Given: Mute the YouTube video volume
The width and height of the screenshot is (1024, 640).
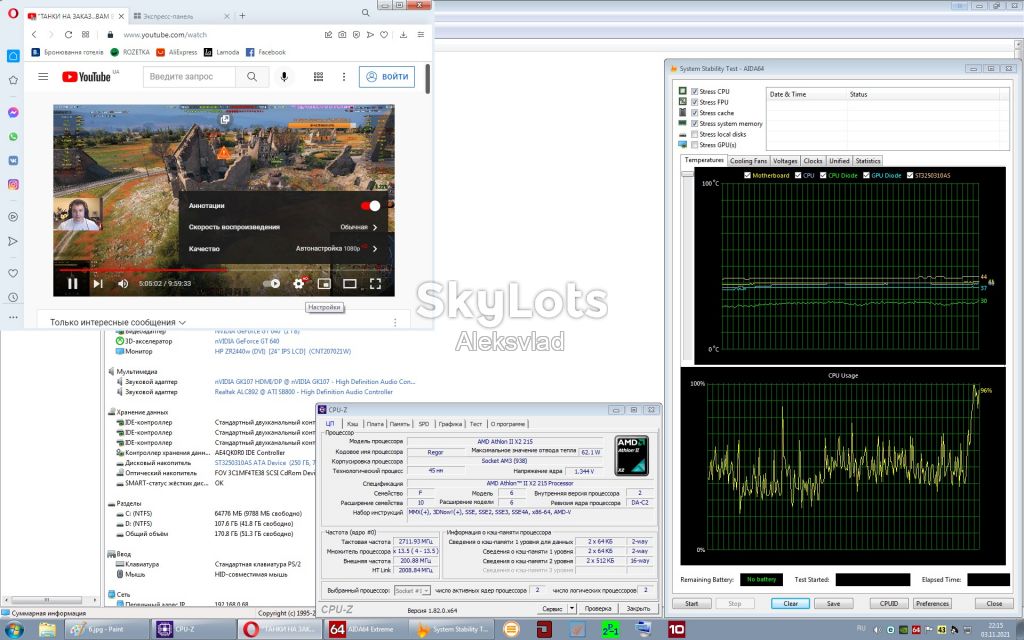Looking at the screenshot, I should pyautogui.click(x=123, y=283).
